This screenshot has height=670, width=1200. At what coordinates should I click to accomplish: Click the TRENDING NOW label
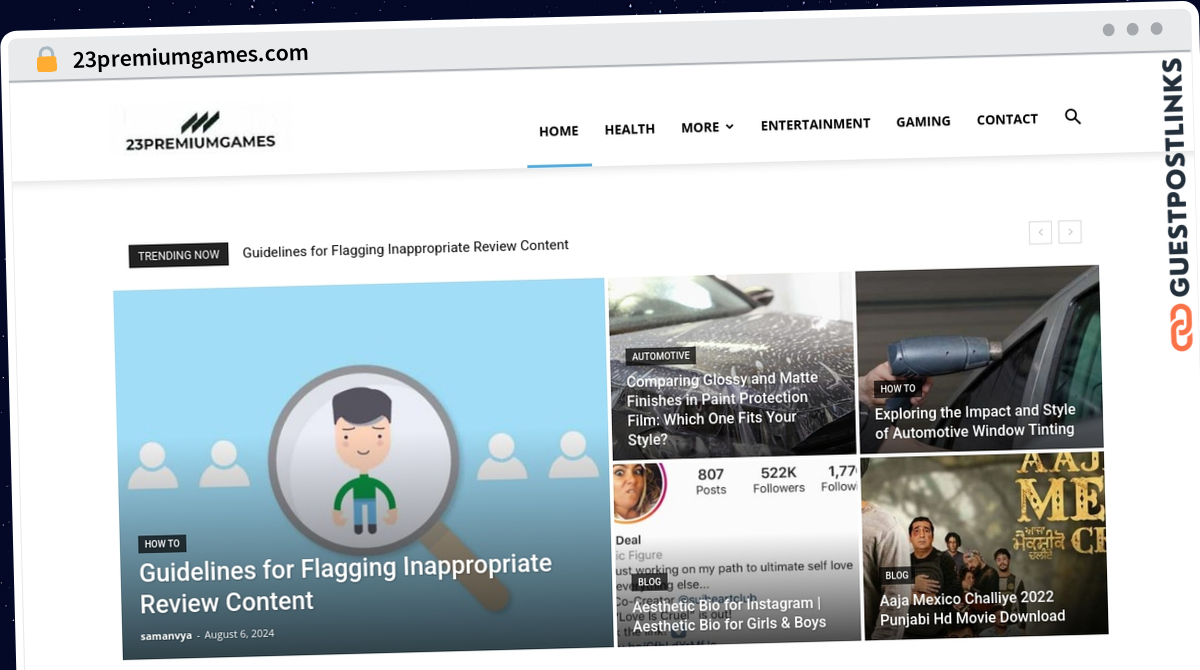coord(178,255)
